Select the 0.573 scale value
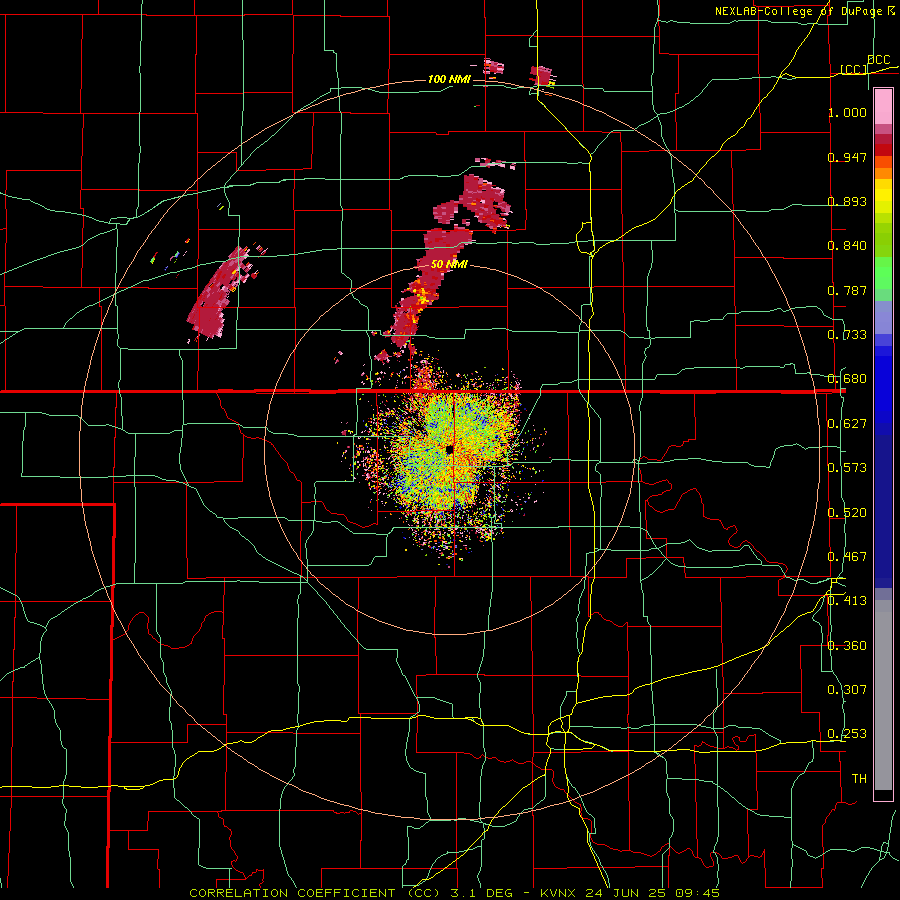Image resolution: width=900 pixels, height=900 pixels. (x=847, y=468)
